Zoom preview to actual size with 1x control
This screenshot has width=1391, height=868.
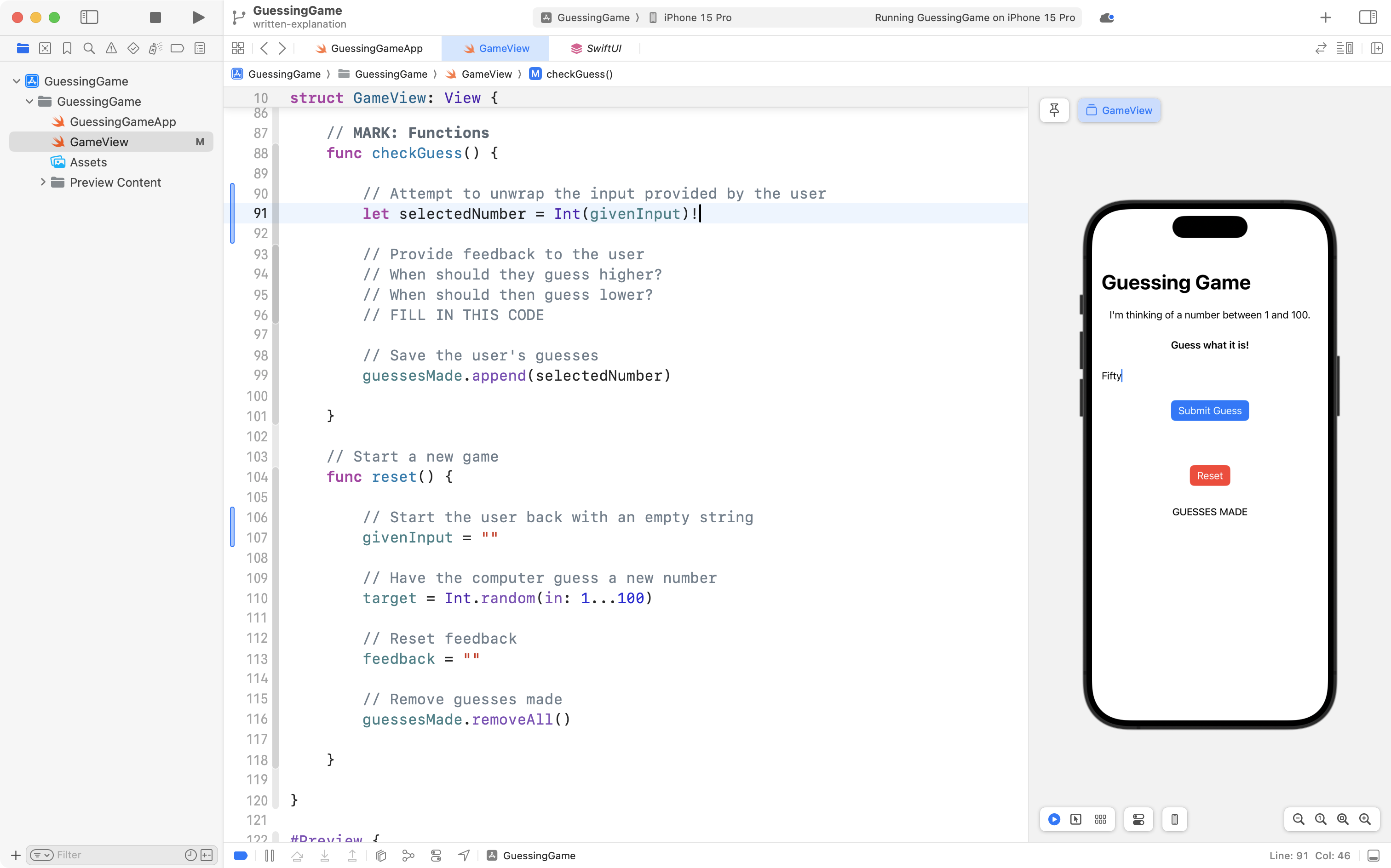(1320, 819)
